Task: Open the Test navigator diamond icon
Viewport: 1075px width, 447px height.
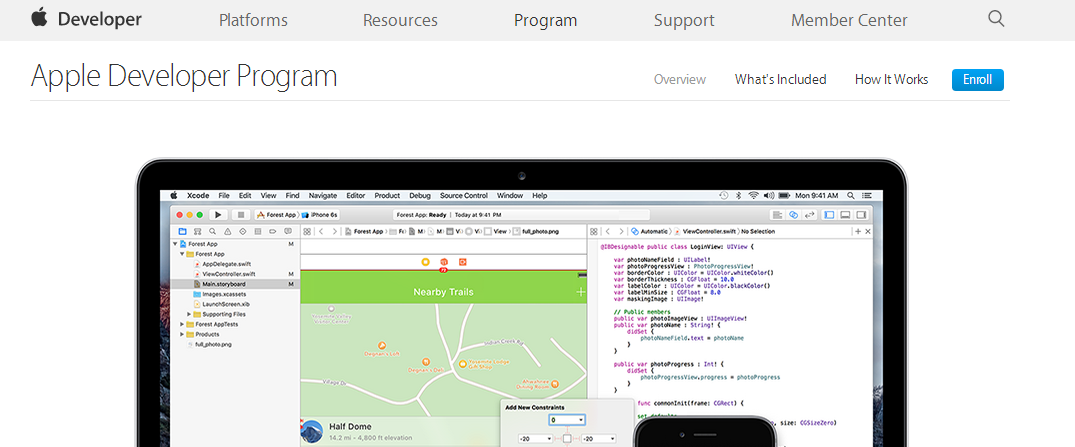Action: point(243,232)
